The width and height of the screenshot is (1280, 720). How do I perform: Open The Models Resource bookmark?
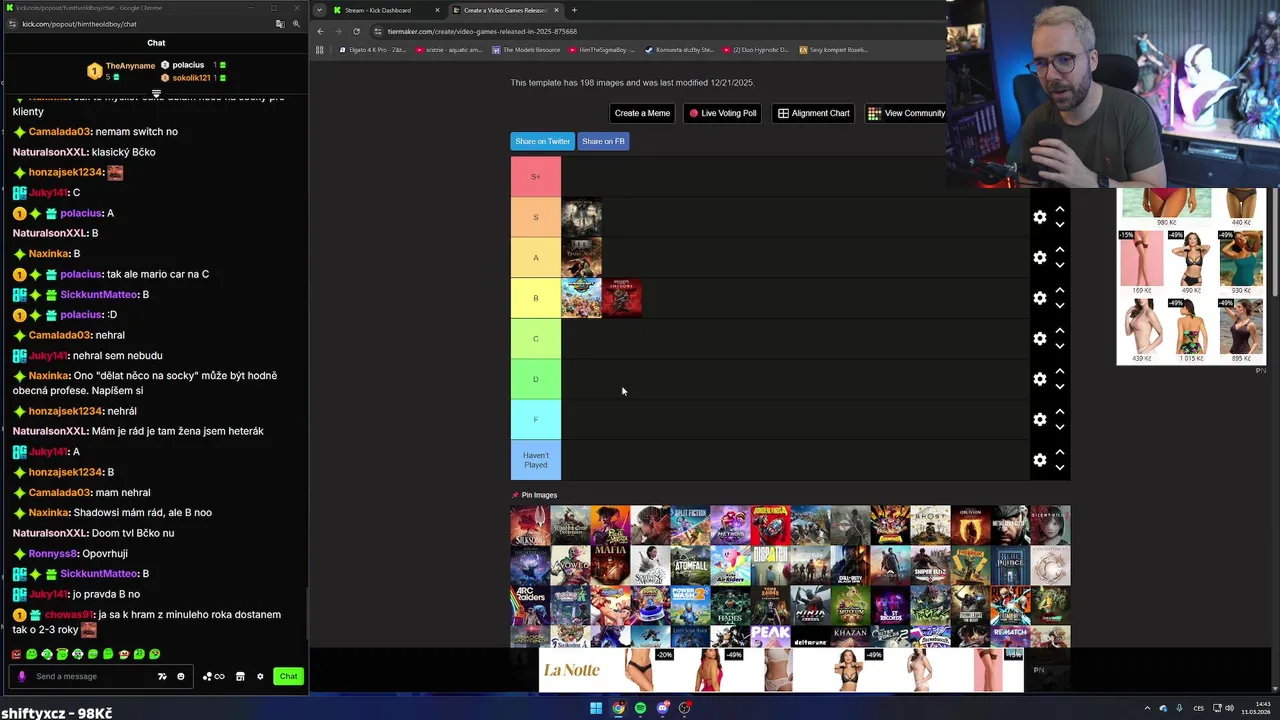coord(525,49)
